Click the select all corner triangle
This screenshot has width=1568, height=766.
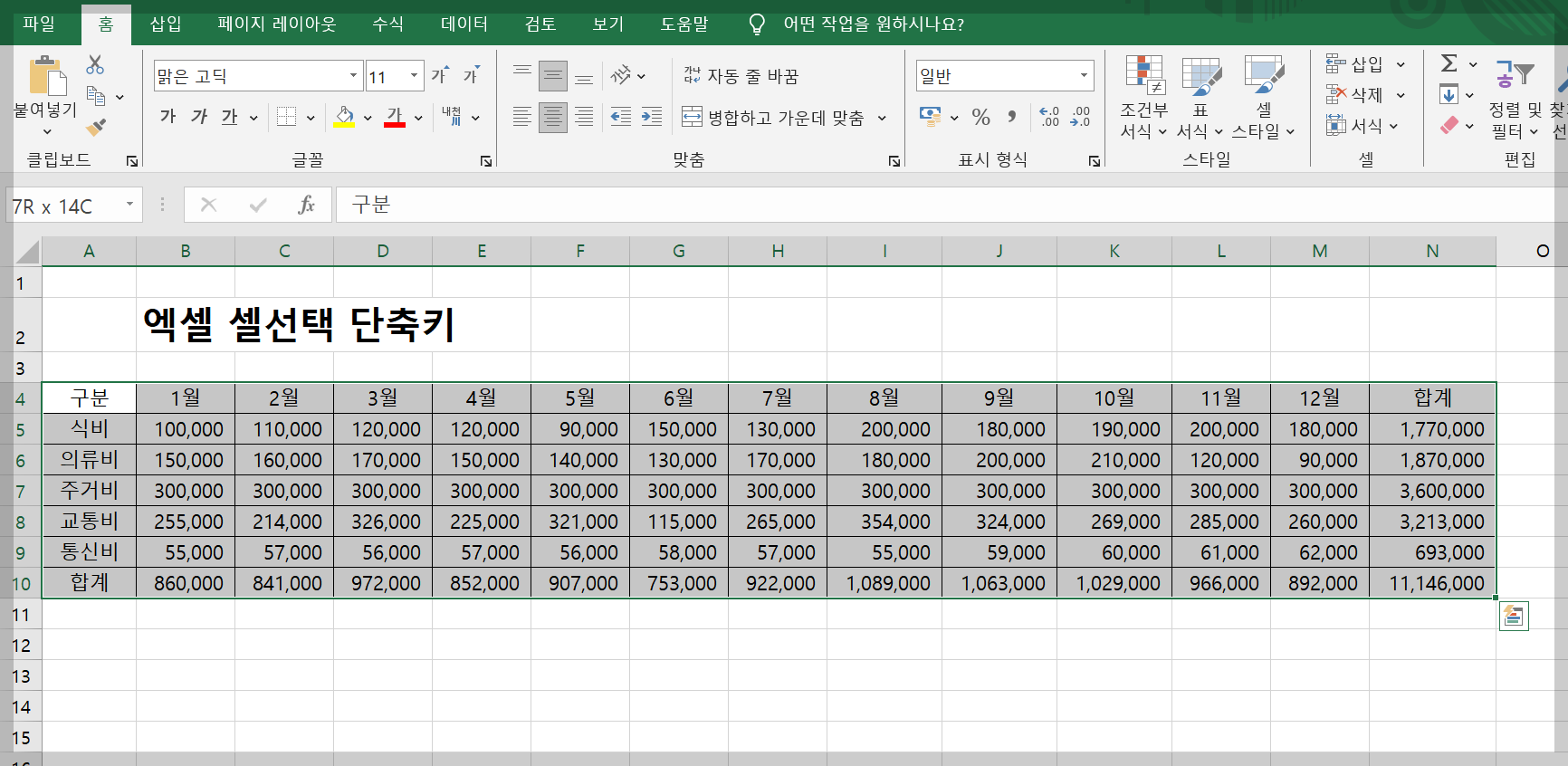point(28,251)
